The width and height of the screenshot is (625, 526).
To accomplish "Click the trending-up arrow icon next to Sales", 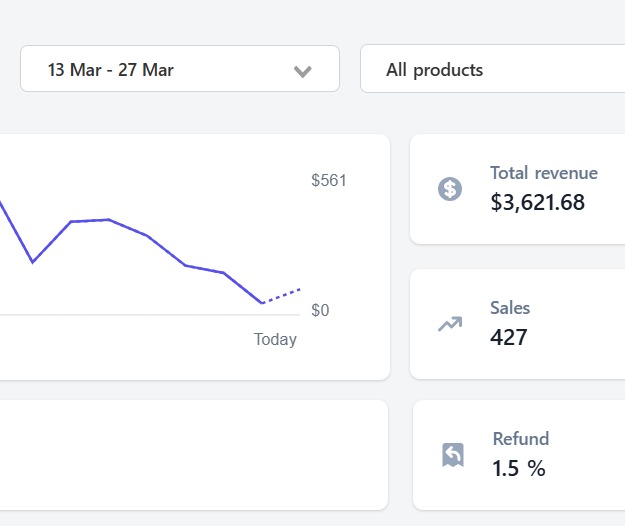I will (x=450, y=324).
